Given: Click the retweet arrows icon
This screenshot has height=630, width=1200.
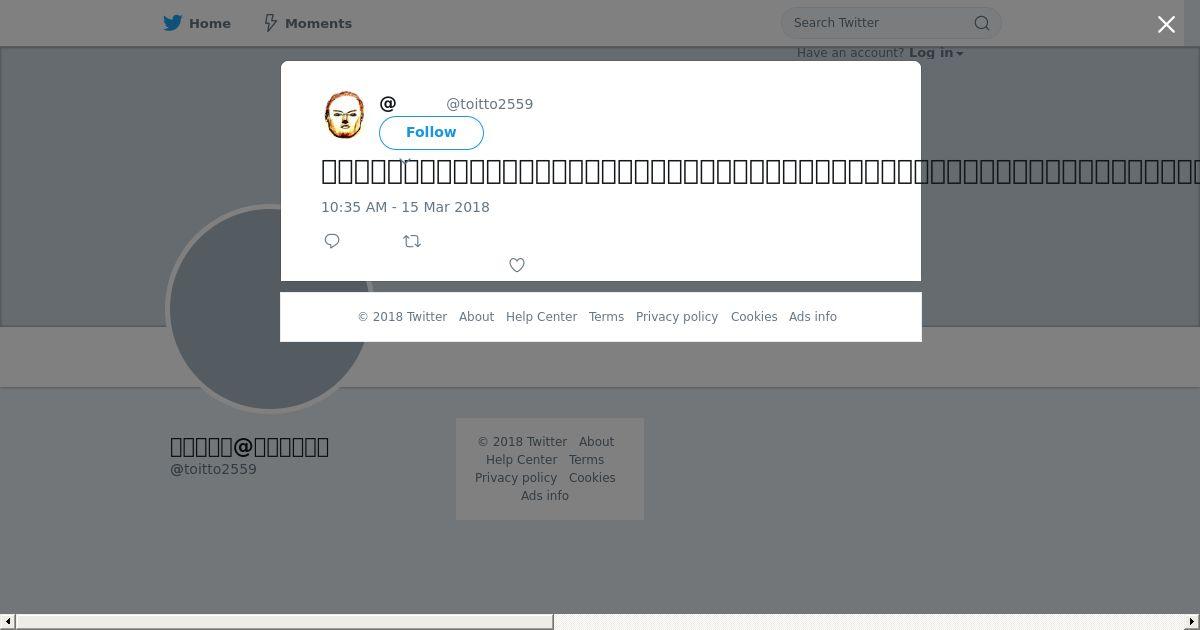Looking at the screenshot, I should click(x=412, y=241).
